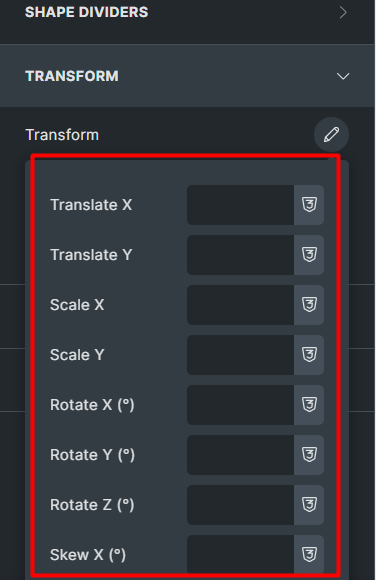Click CSS icon for Rotate Z
Viewport: 376px width, 580px height.
click(309, 505)
